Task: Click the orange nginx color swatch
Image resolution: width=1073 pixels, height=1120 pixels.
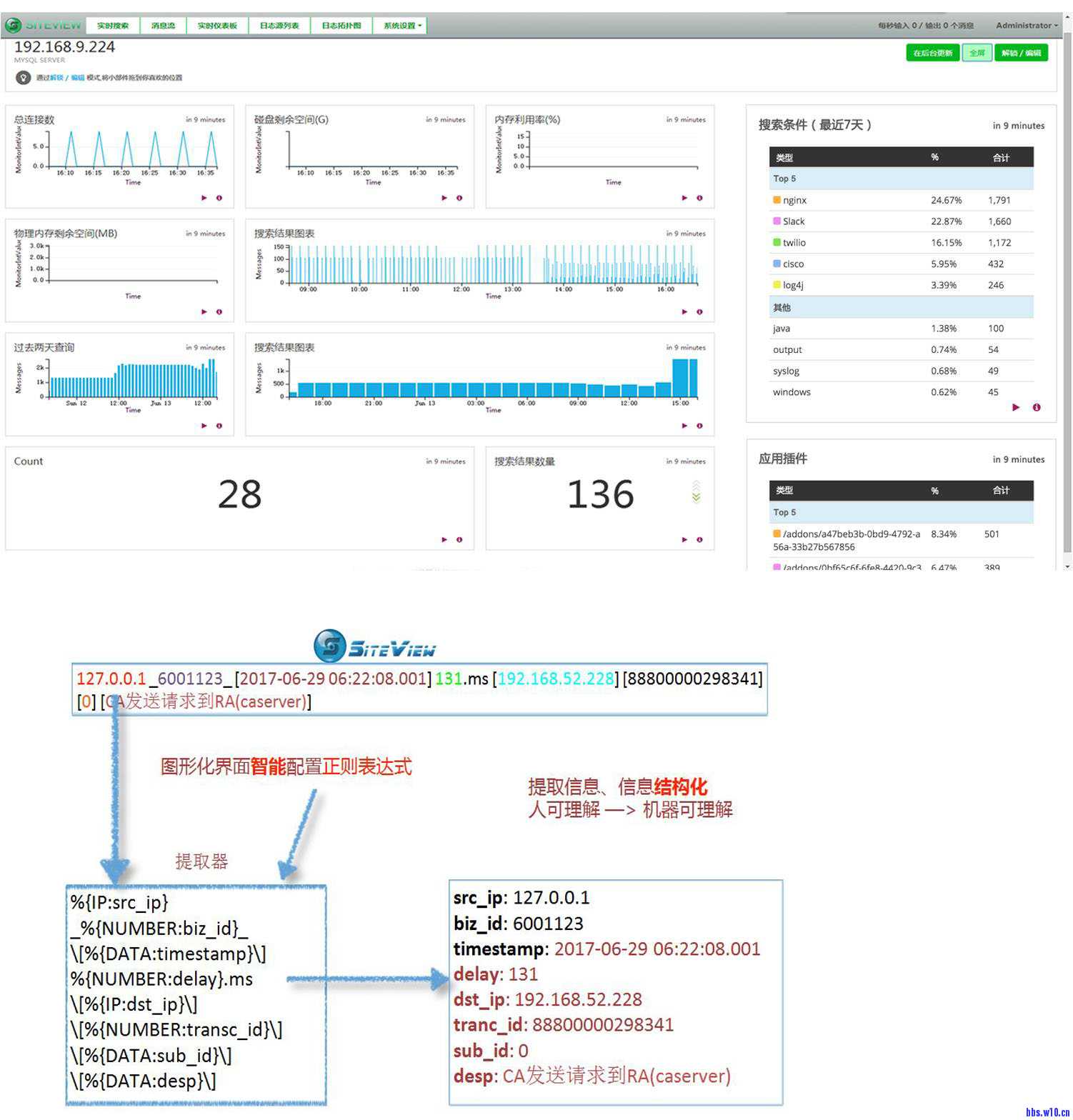Action: [x=777, y=200]
